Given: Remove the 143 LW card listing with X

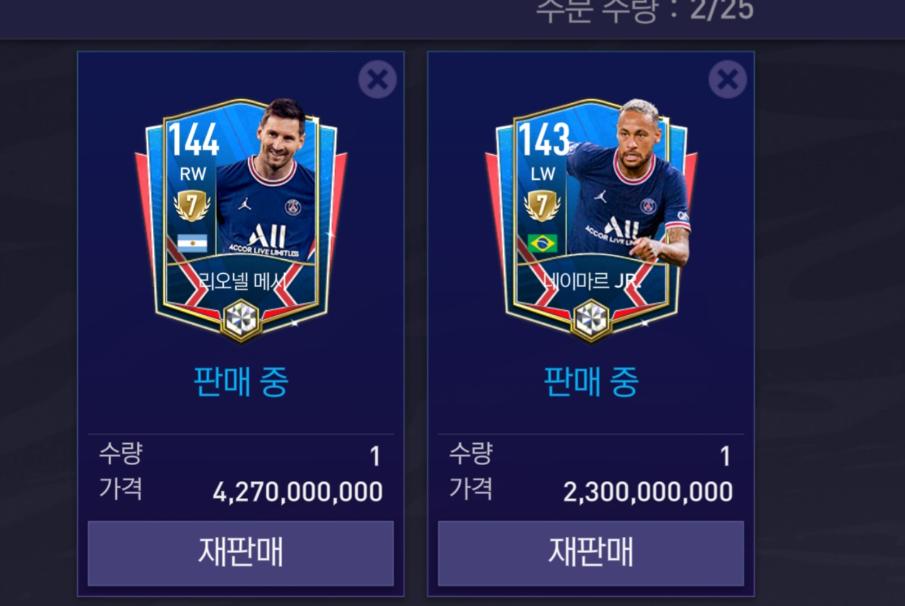Looking at the screenshot, I should (727, 79).
